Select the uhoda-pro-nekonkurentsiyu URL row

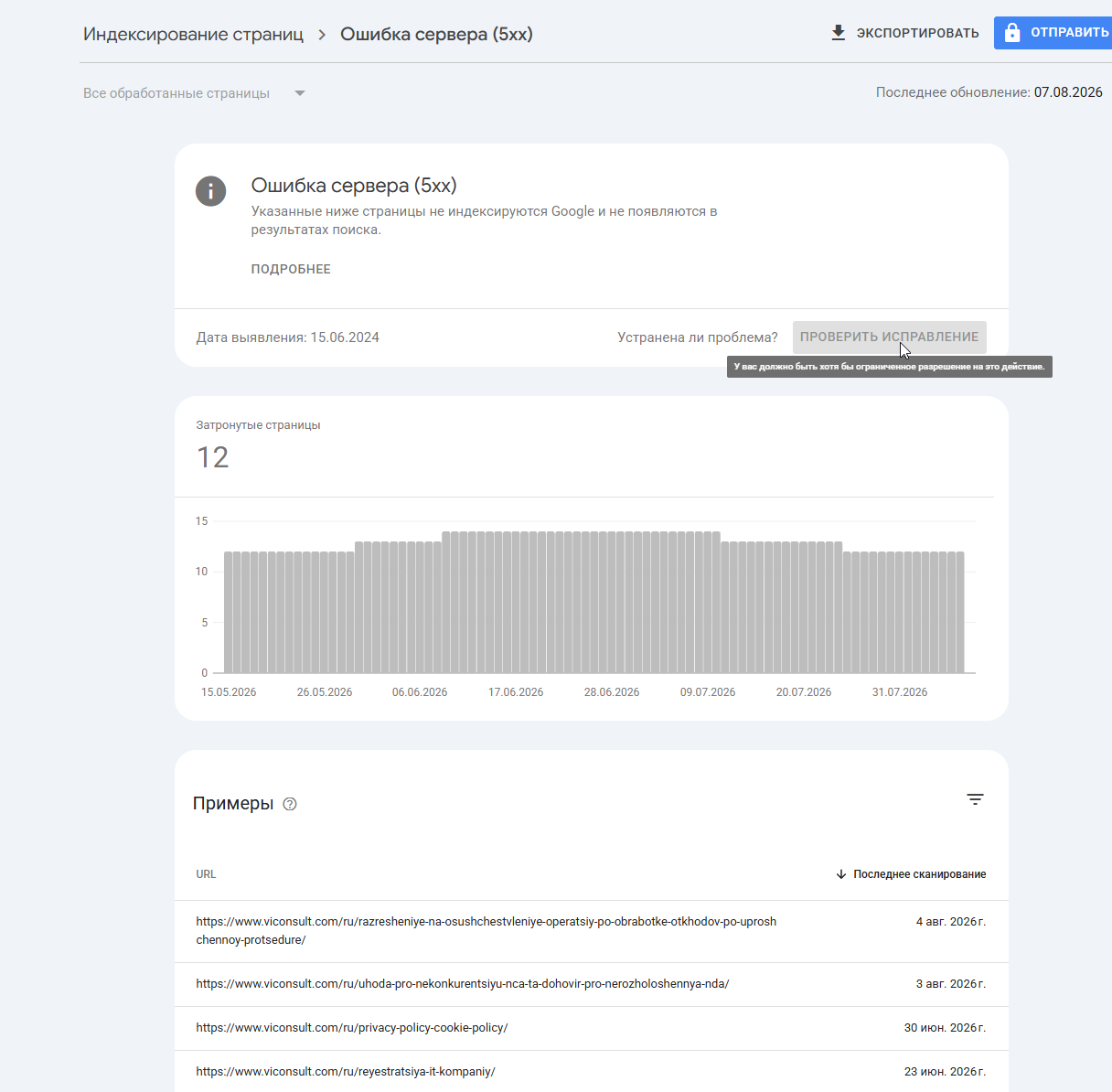coord(592,984)
